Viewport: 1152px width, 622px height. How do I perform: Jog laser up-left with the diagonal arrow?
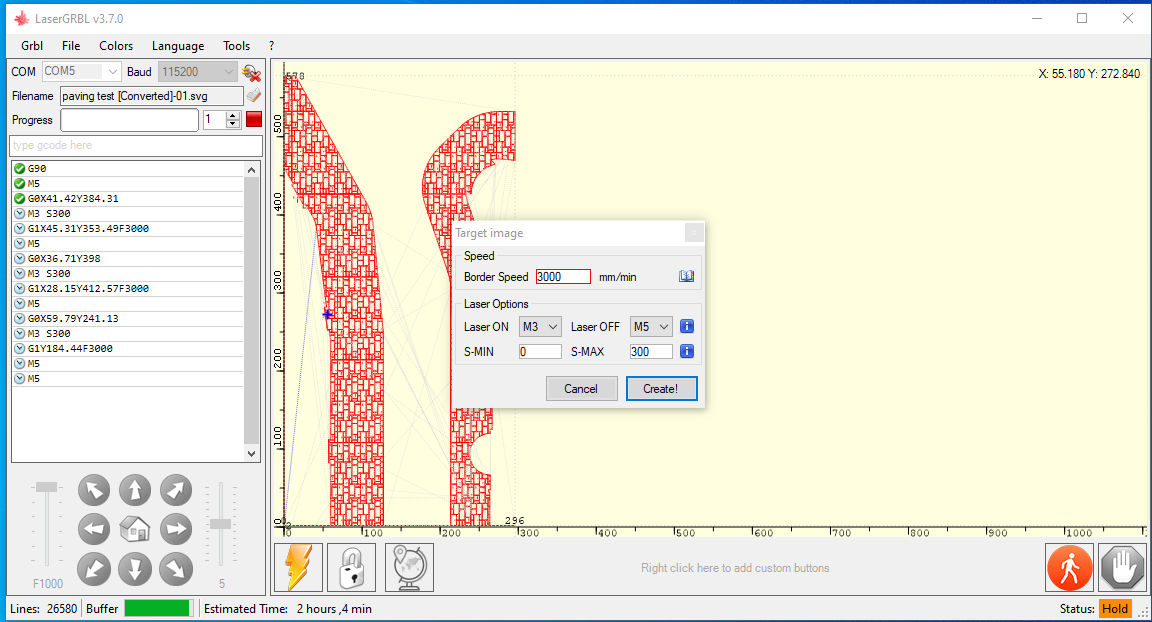(94, 491)
